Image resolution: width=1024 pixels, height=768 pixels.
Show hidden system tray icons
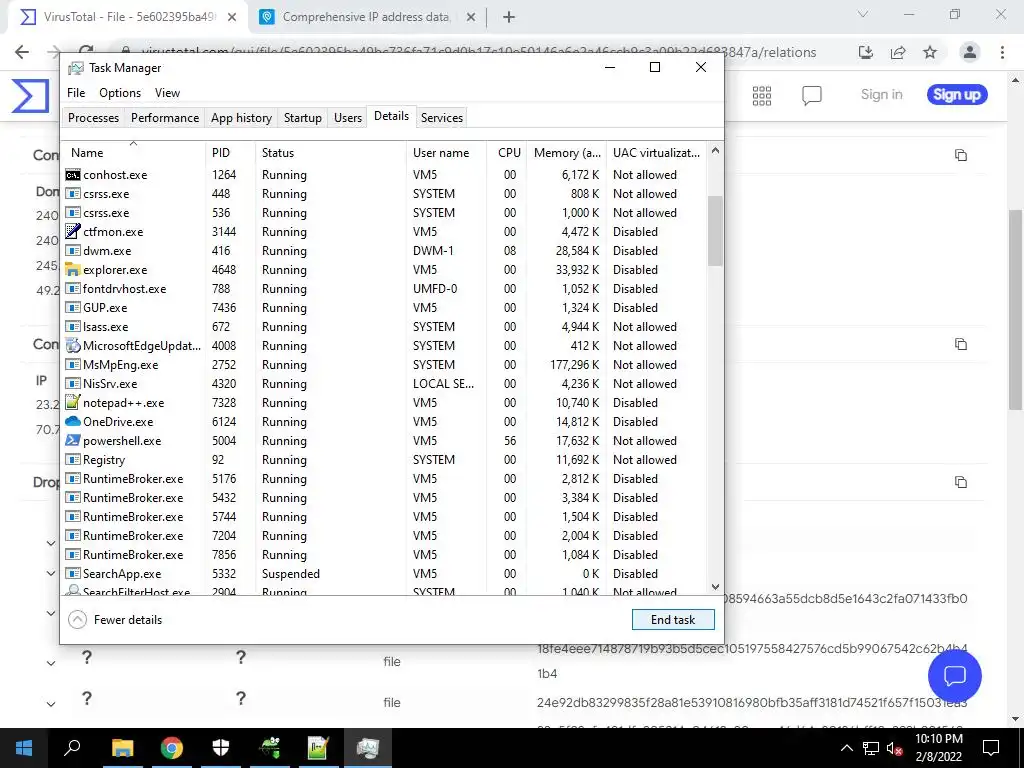[846, 748]
